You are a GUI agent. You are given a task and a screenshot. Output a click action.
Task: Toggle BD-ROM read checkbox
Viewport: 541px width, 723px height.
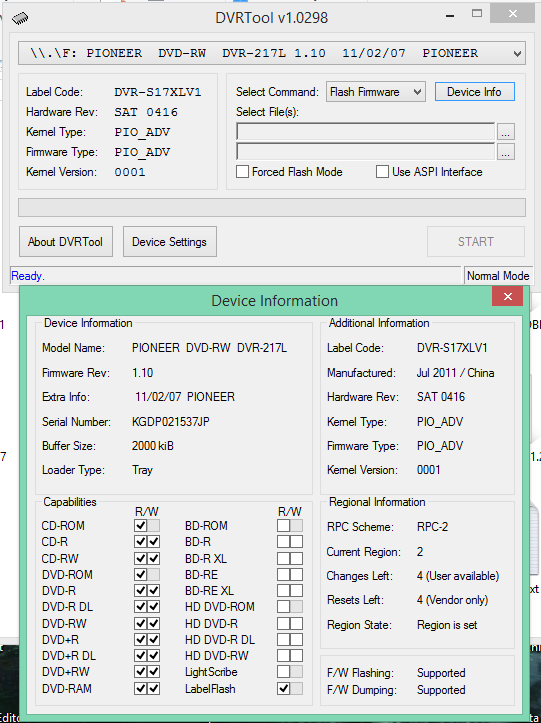click(284, 526)
